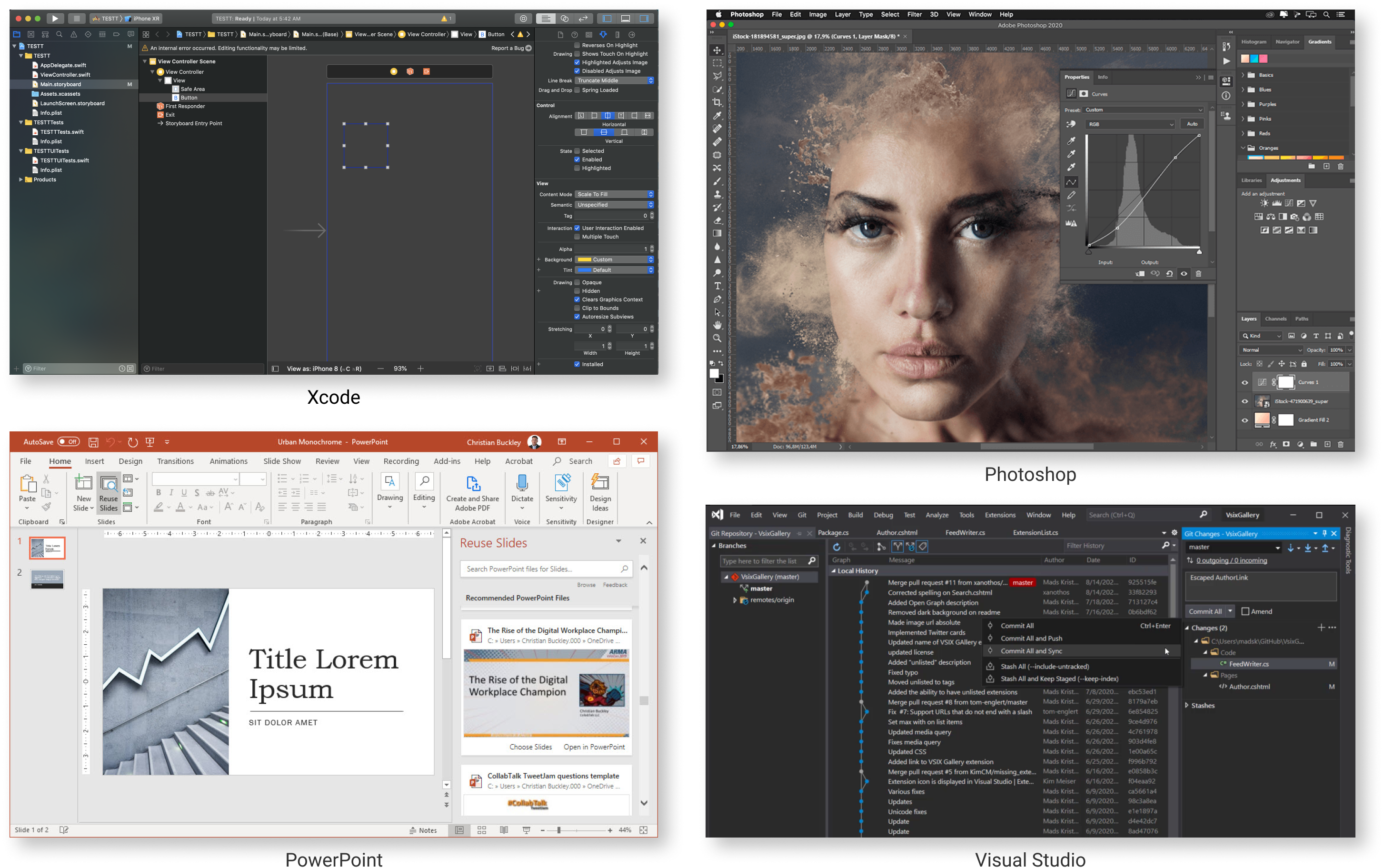Image resolution: width=1384 pixels, height=868 pixels.
Task: Choose Commit All and Push menu item
Action: point(1032,639)
